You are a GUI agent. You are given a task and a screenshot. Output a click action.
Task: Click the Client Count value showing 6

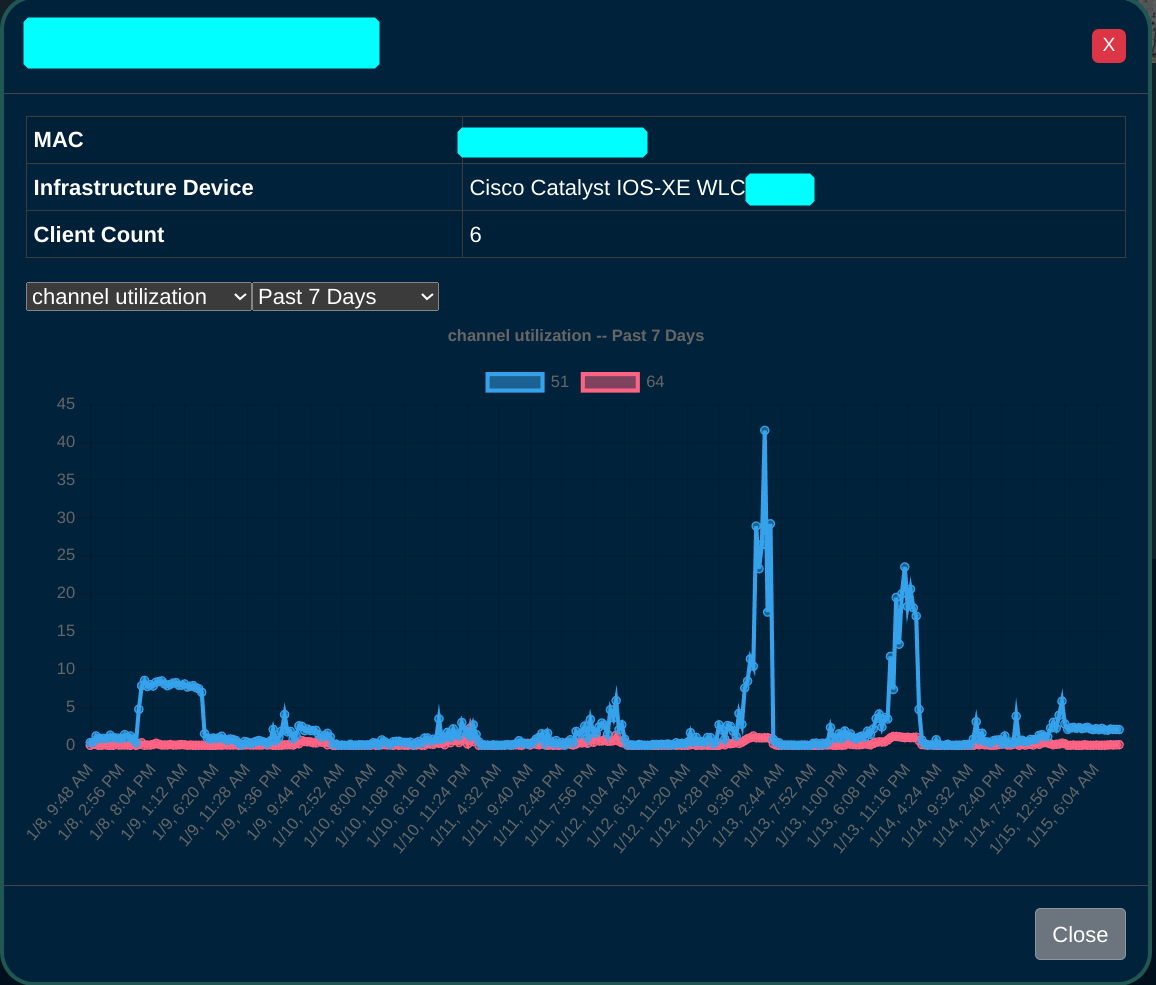[x=474, y=234]
